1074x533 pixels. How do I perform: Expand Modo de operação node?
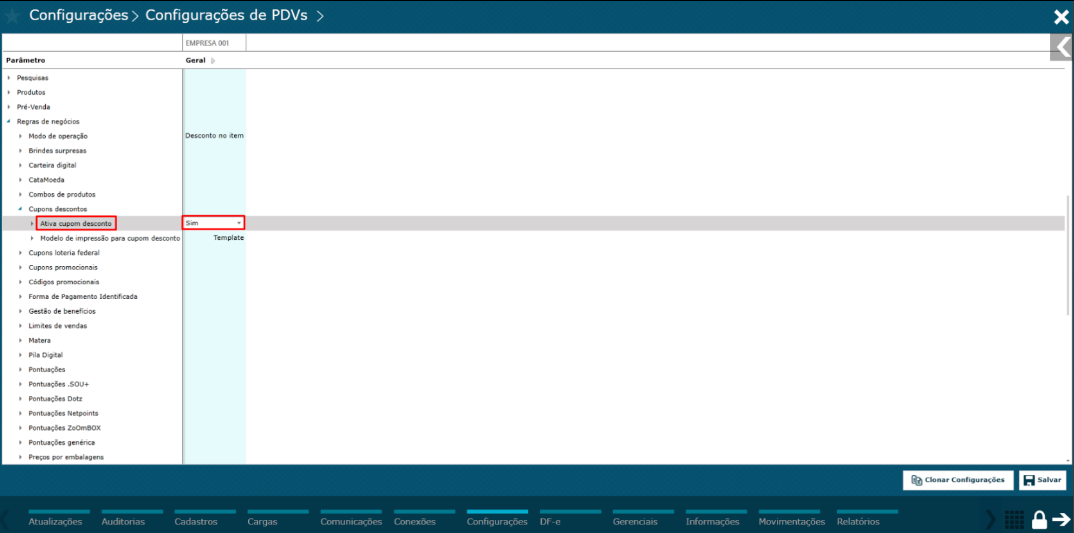tap(21, 136)
